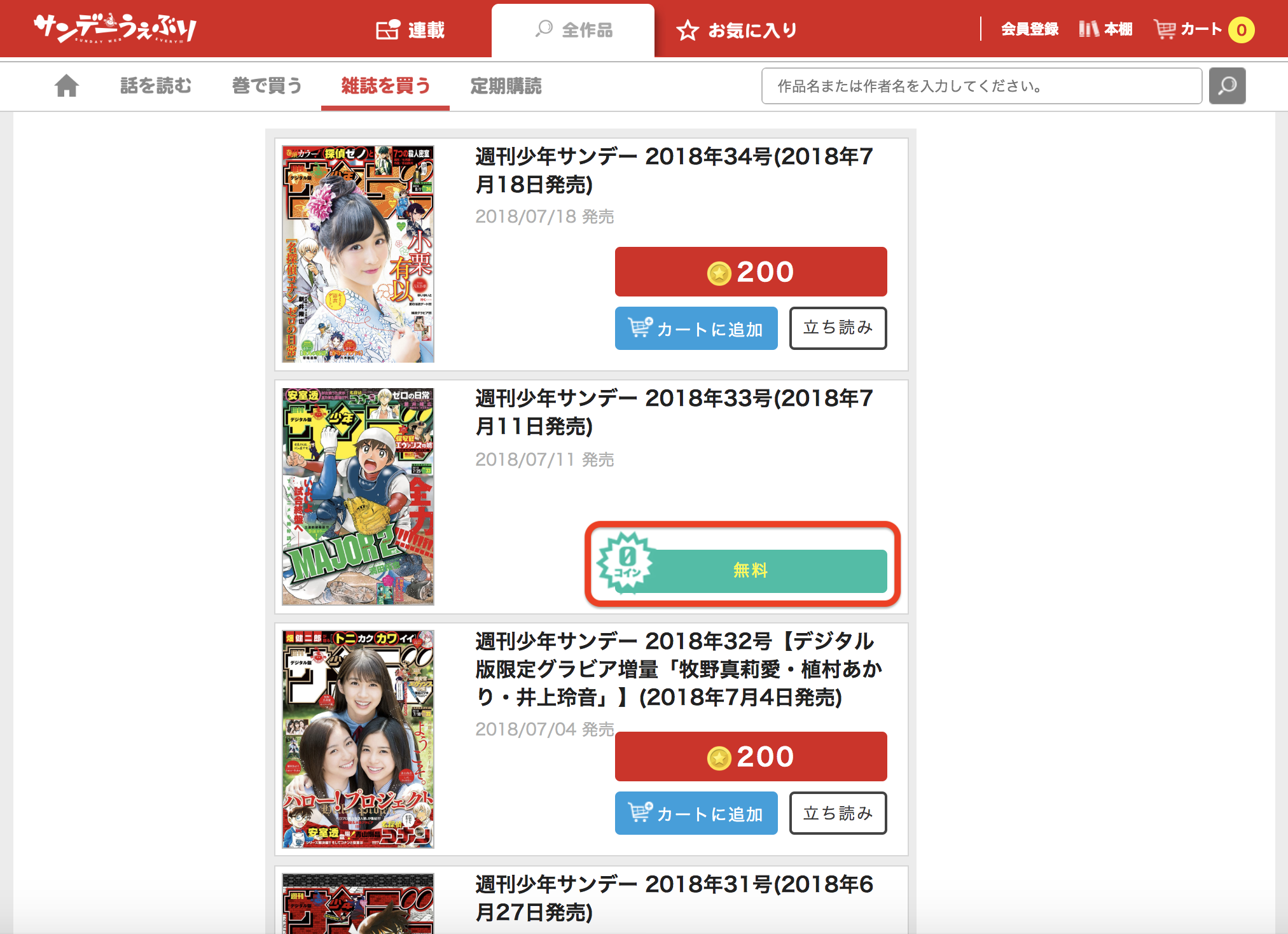
Task: Add 2018年32号 to cart with カートに追加
Action: pyautogui.click(x=696, y=813)
